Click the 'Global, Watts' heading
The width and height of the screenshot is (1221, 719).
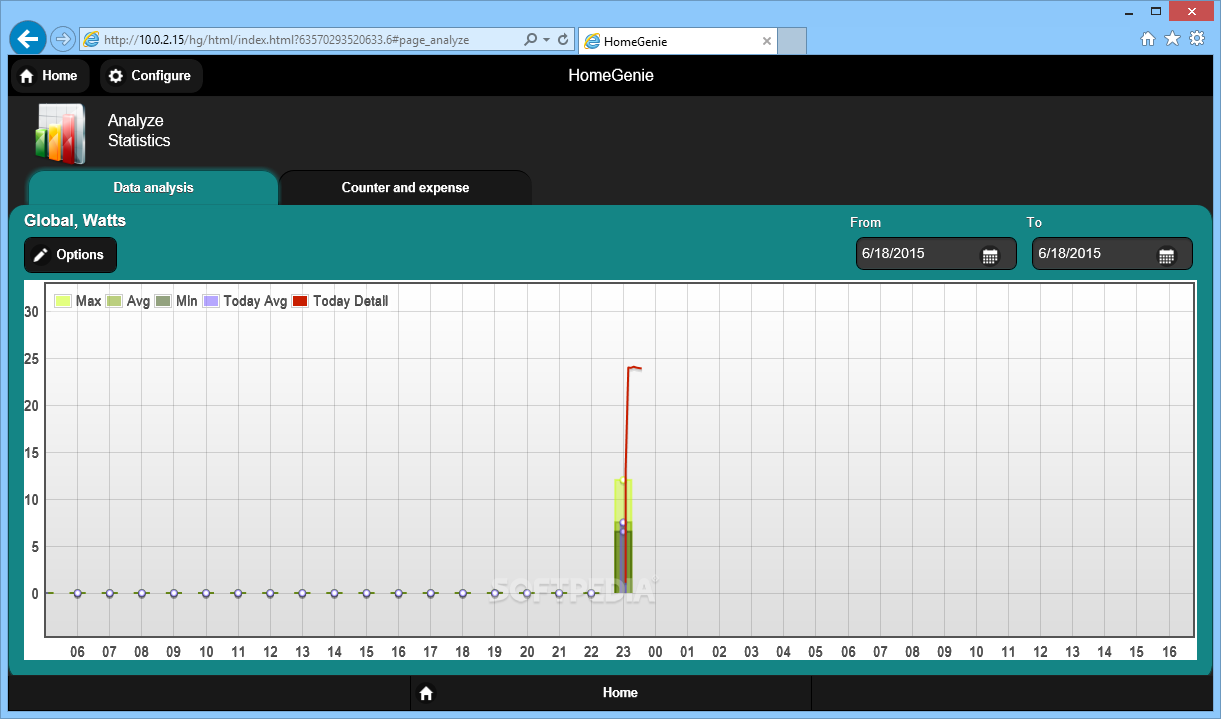click(75, 221)
